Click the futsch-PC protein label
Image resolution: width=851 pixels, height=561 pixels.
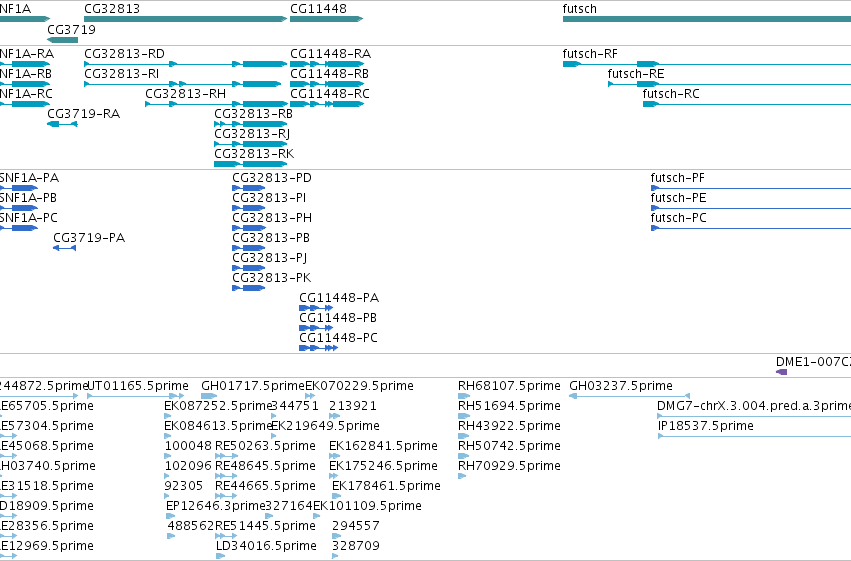point(678,218)
